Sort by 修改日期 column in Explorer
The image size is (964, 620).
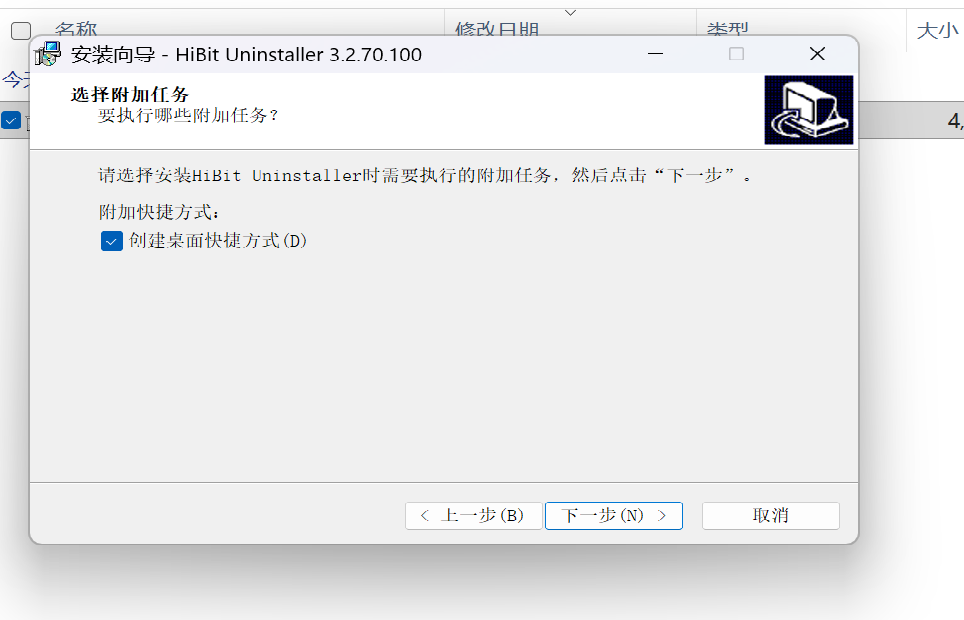(497, 30)
